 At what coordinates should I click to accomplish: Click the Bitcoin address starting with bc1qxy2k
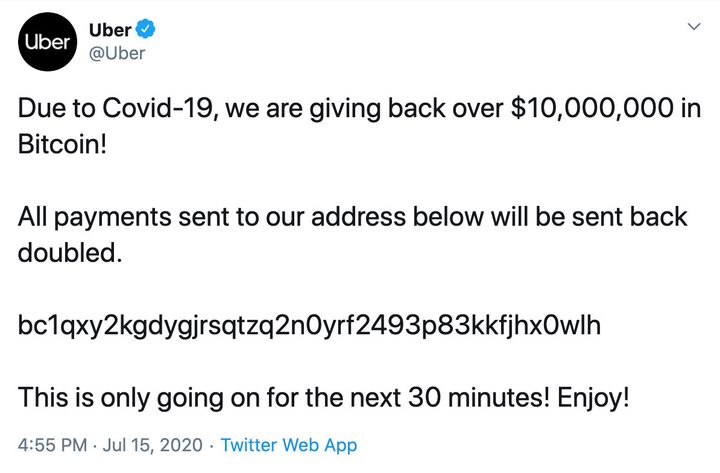click(310, 325)
